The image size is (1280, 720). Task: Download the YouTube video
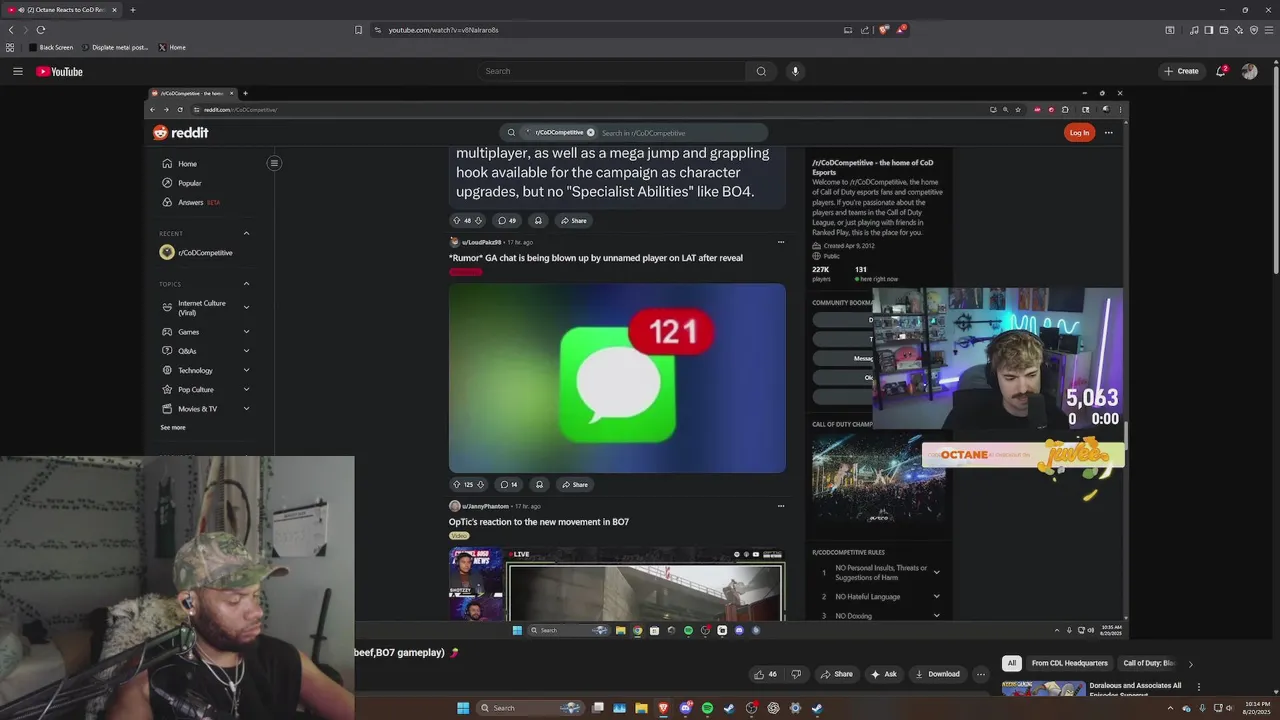(x=938, y=674)
